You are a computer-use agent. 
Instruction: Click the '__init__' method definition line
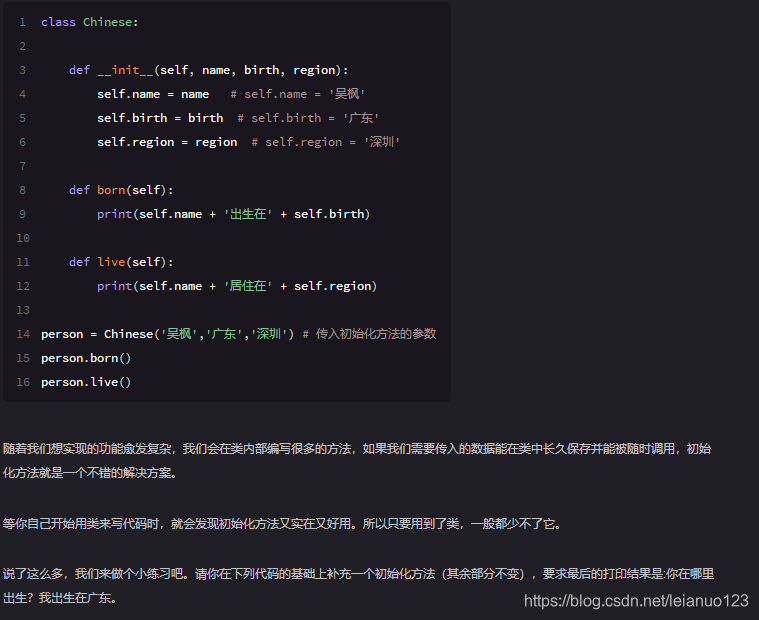(x=208, y=70)
